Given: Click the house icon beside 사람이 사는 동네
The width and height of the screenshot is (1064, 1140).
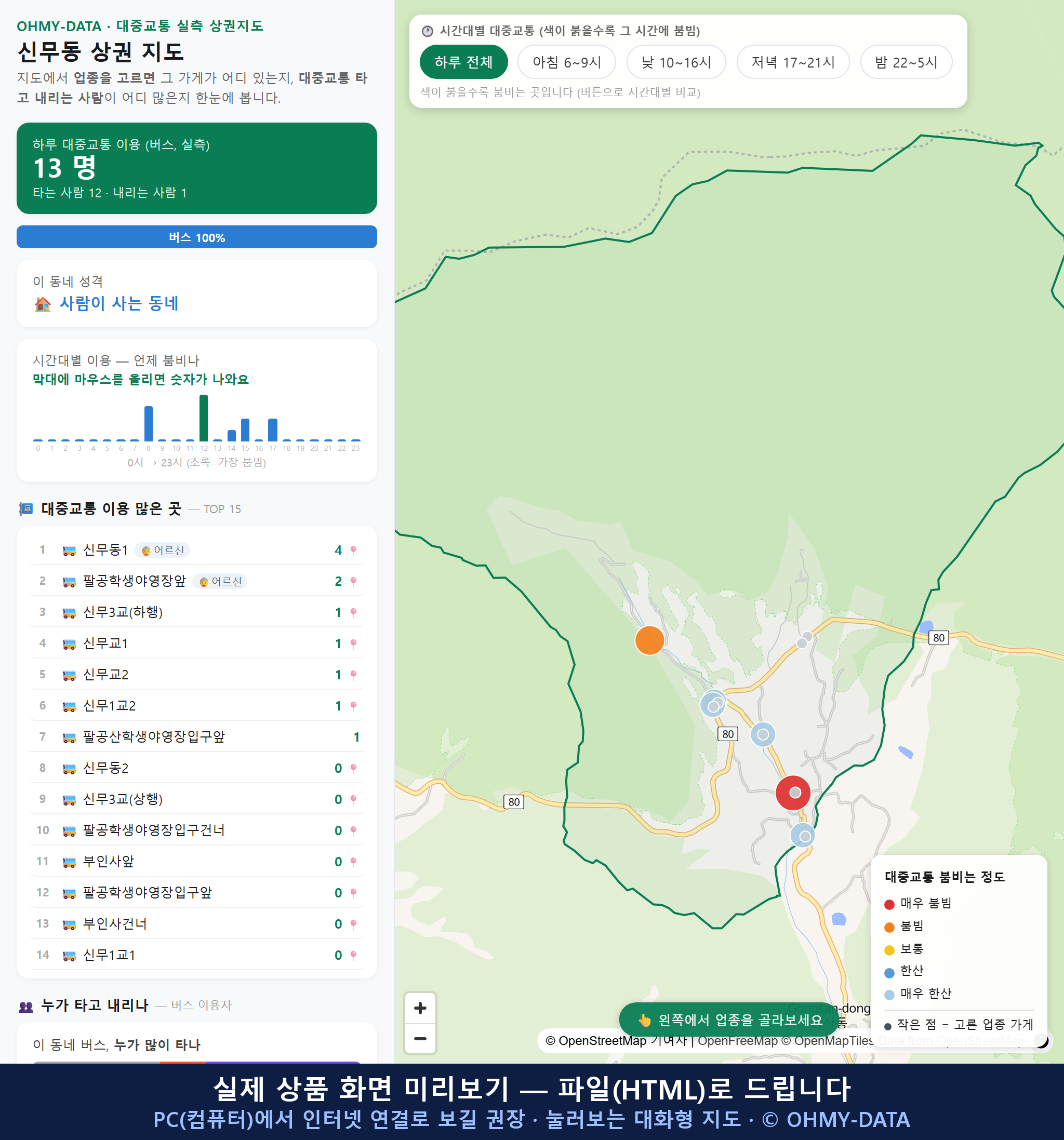Looking at the screenshot, I should click(x=43, y=303).
